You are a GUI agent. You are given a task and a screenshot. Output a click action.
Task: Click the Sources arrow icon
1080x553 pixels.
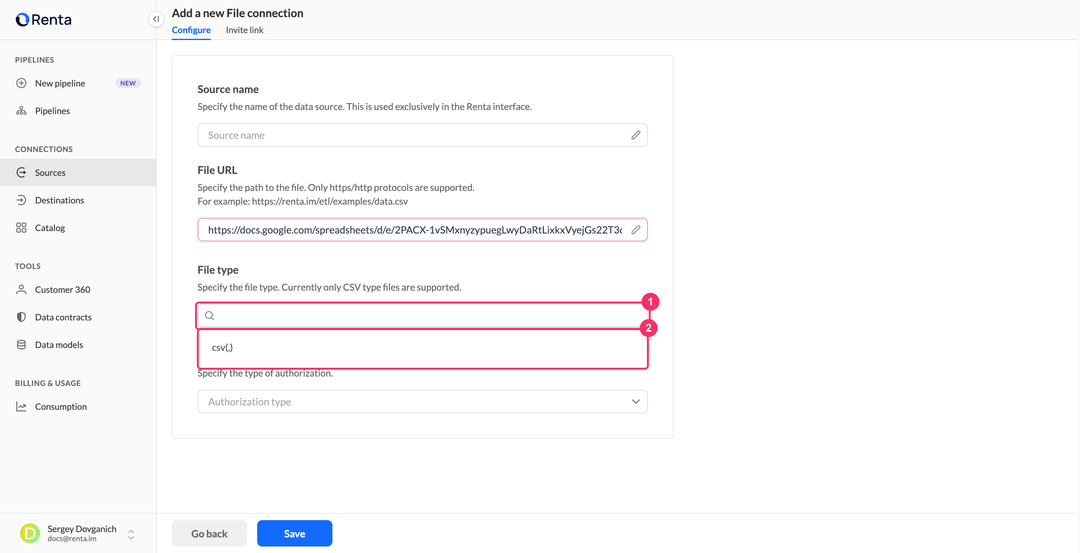21,173
